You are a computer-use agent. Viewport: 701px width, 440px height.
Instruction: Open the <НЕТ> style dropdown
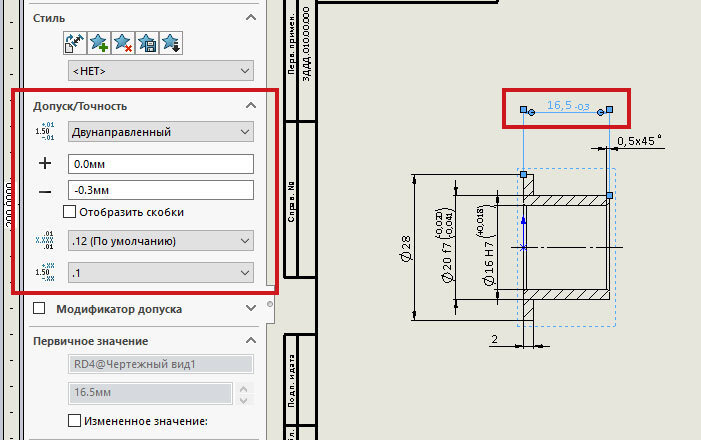[x=161, y=71]
